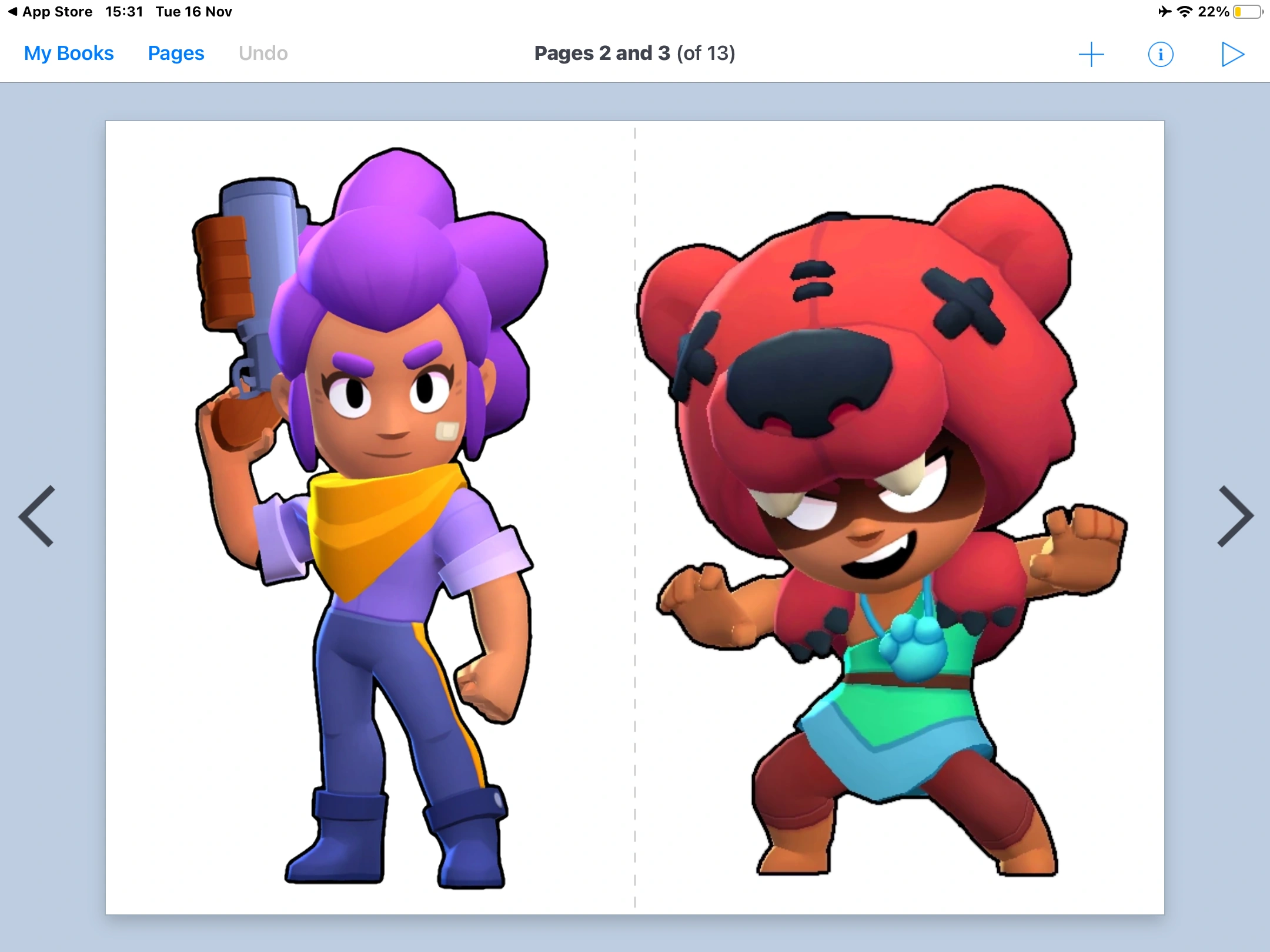Go back a page with the left chevron

pyautogui.click(x=36, y=515)
